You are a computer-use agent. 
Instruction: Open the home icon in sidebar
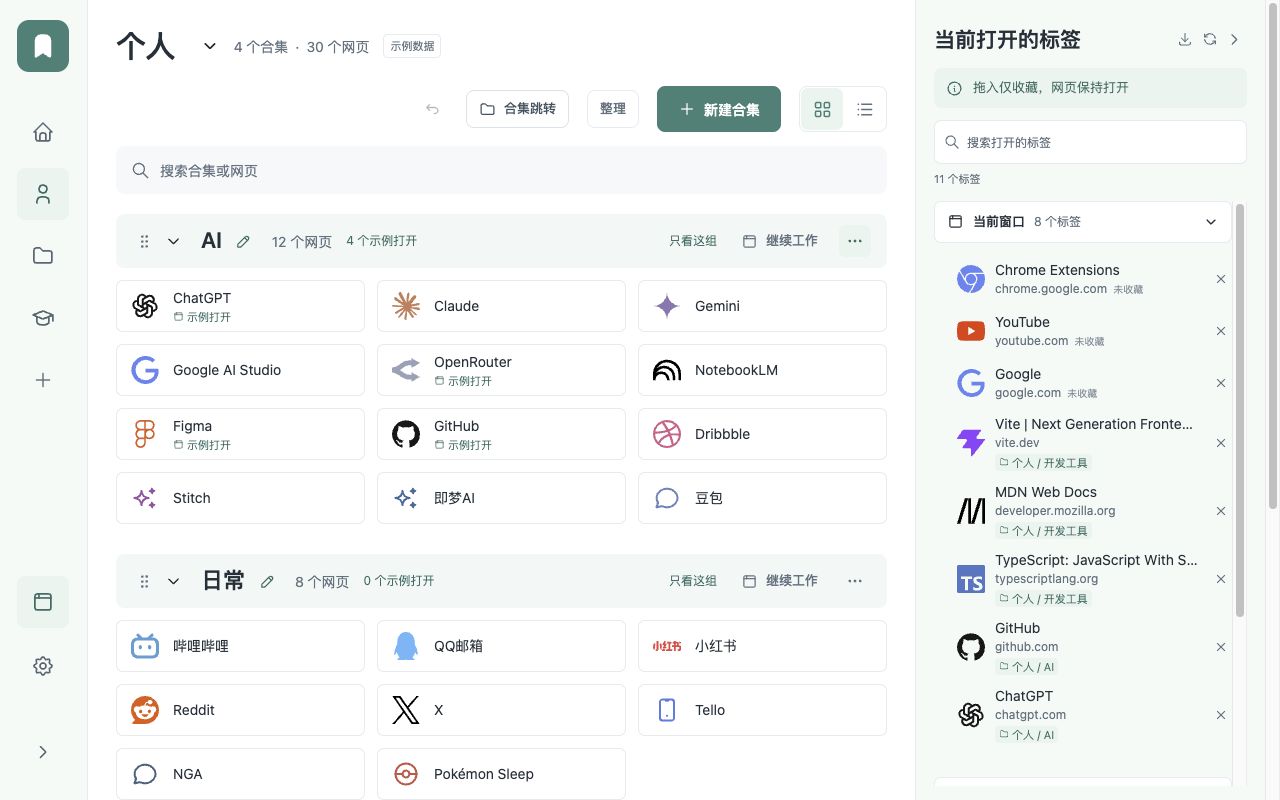pos(43,132)
